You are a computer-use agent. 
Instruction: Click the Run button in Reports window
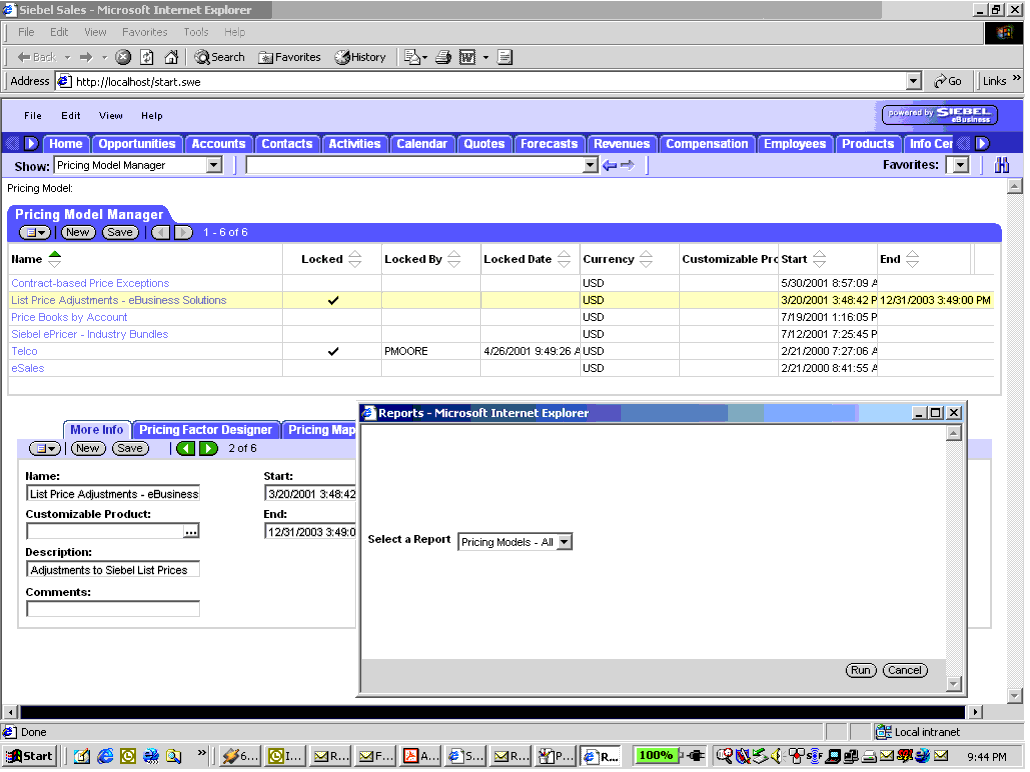(x=861, y=670)
